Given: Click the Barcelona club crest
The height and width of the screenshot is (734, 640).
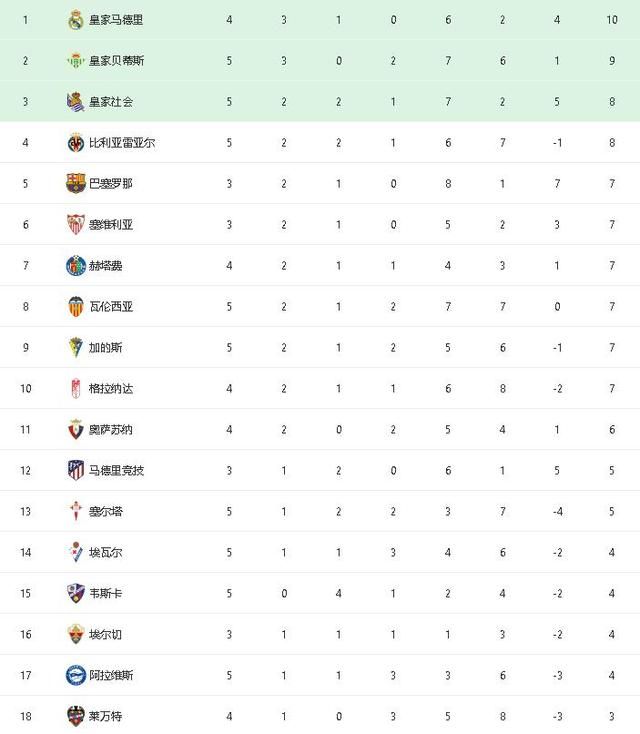Looking at the screenshot, I should click(x=75, y=184).
